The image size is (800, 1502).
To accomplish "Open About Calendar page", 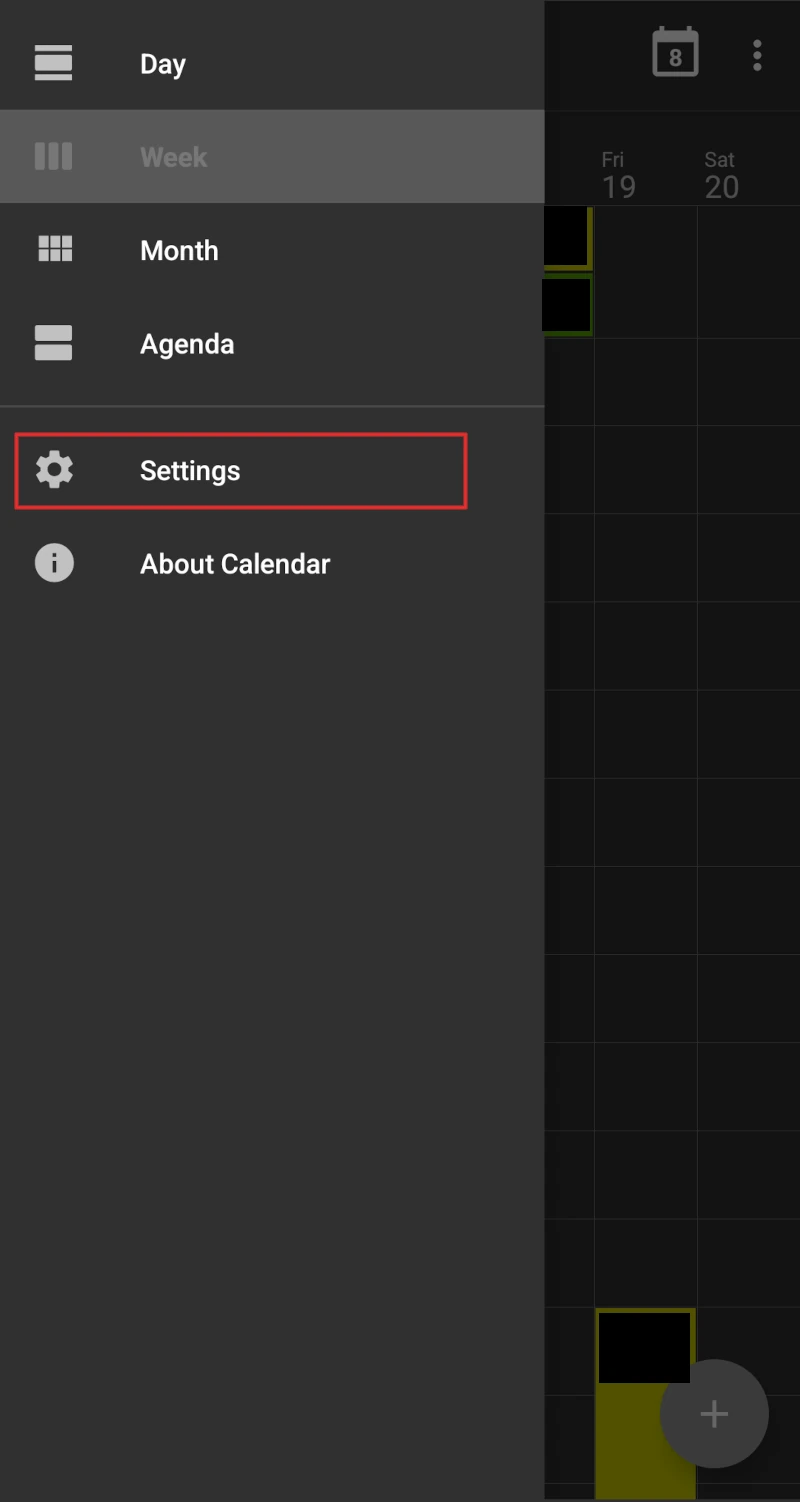I will tap(235, 564).
